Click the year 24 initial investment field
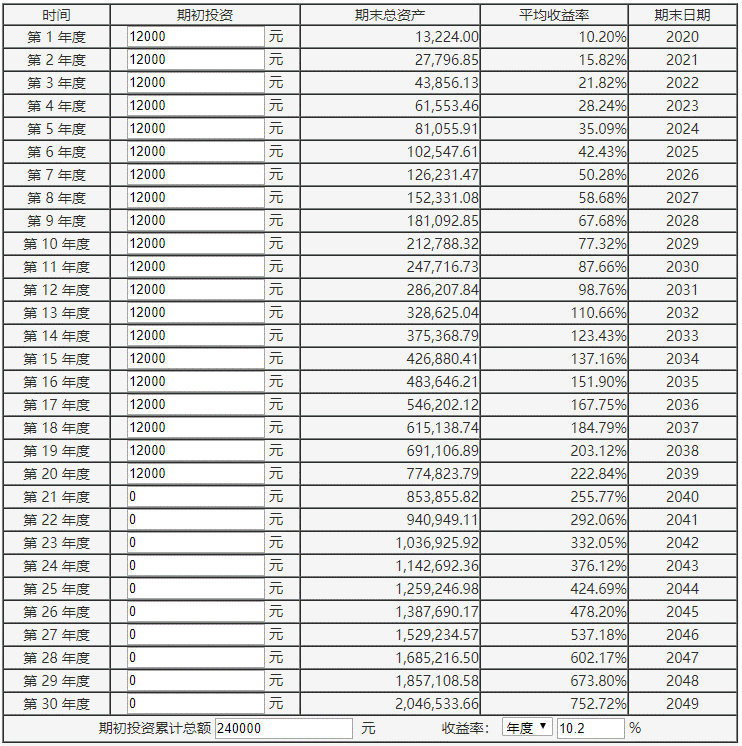The width and height of the screenshot is (742, 746). click(x=195, y=565)
